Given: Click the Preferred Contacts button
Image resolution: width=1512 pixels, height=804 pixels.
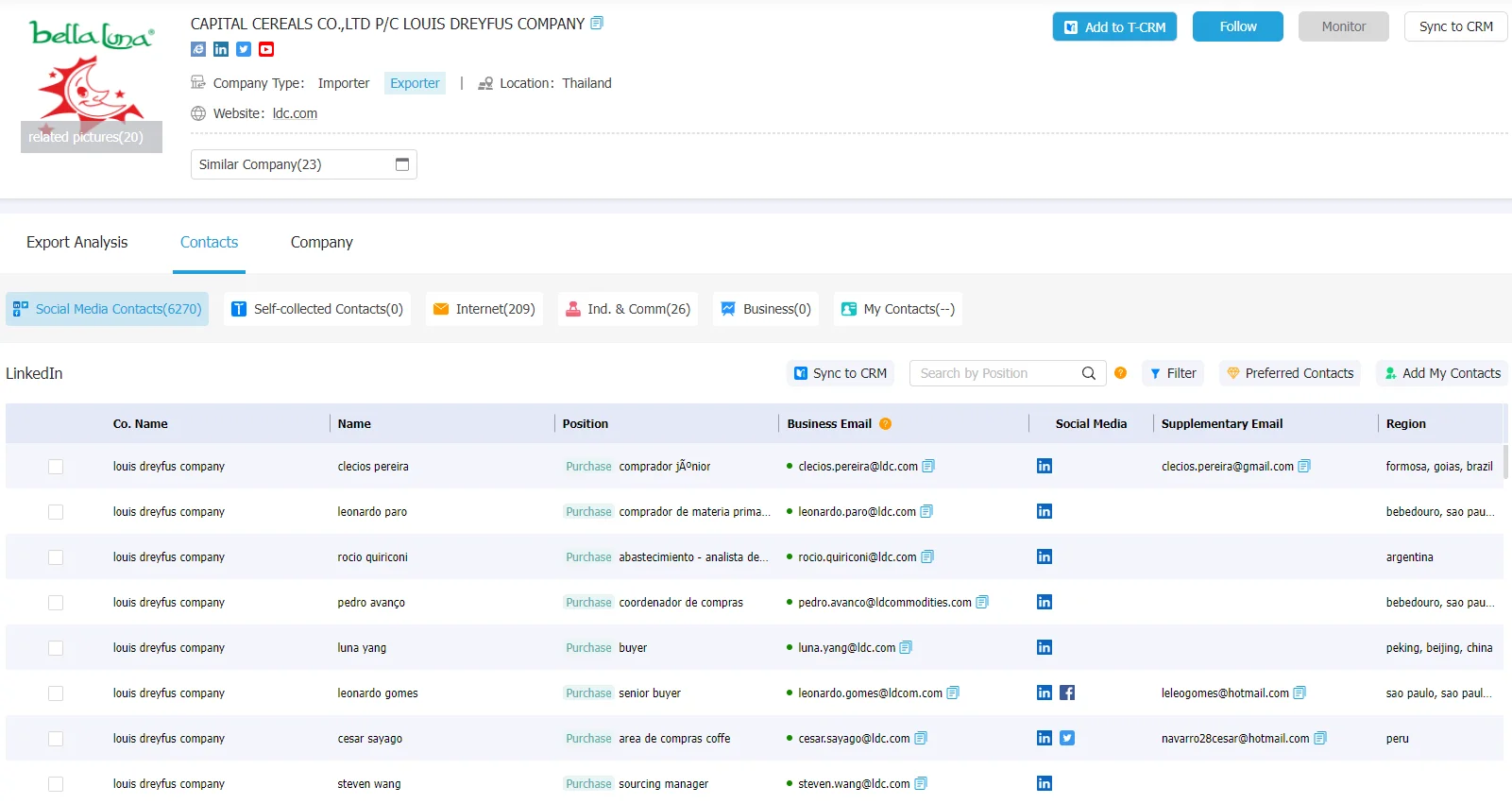Looking at the screenshot, I should [x=1290, y=373].
